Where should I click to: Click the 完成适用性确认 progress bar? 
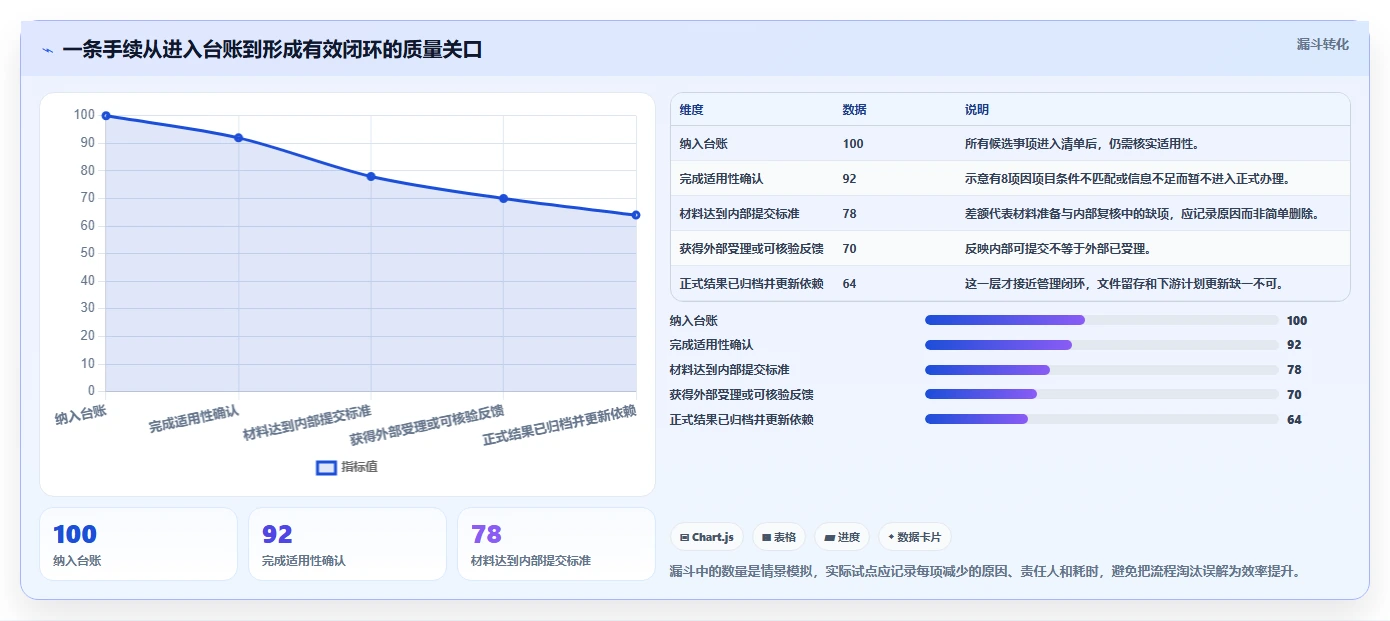1101,345
